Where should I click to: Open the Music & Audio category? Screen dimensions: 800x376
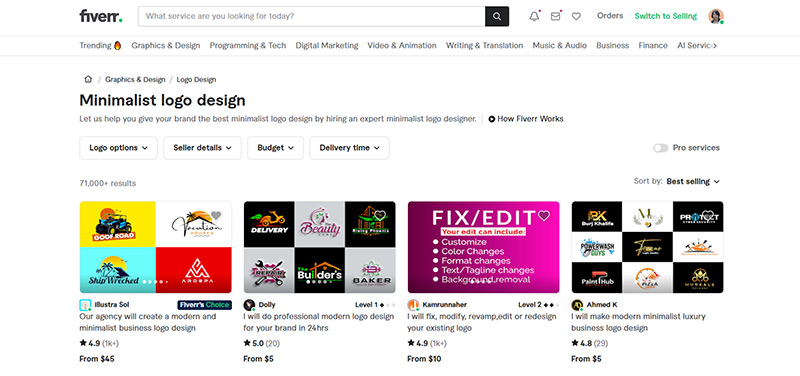(560, 45)
